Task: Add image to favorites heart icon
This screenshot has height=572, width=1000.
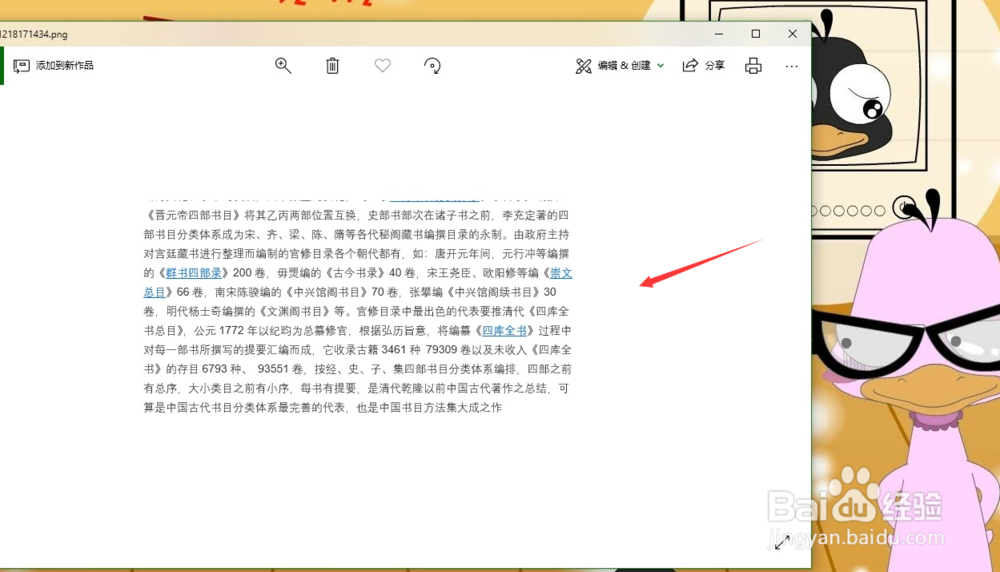Action: coord(383,66)
